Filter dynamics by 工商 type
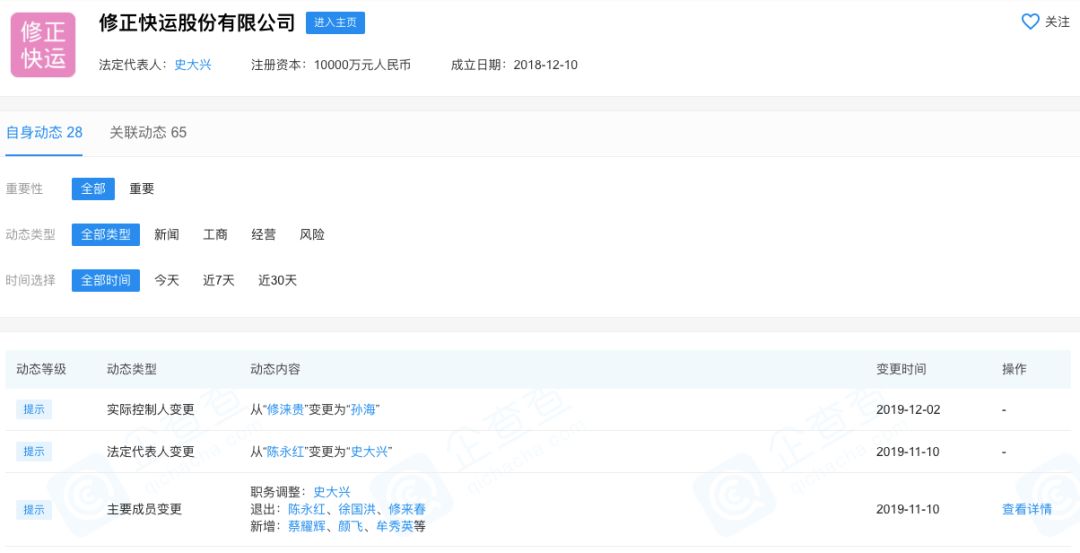The width and height of the screenshot is (1080, 553). point(215,235)
